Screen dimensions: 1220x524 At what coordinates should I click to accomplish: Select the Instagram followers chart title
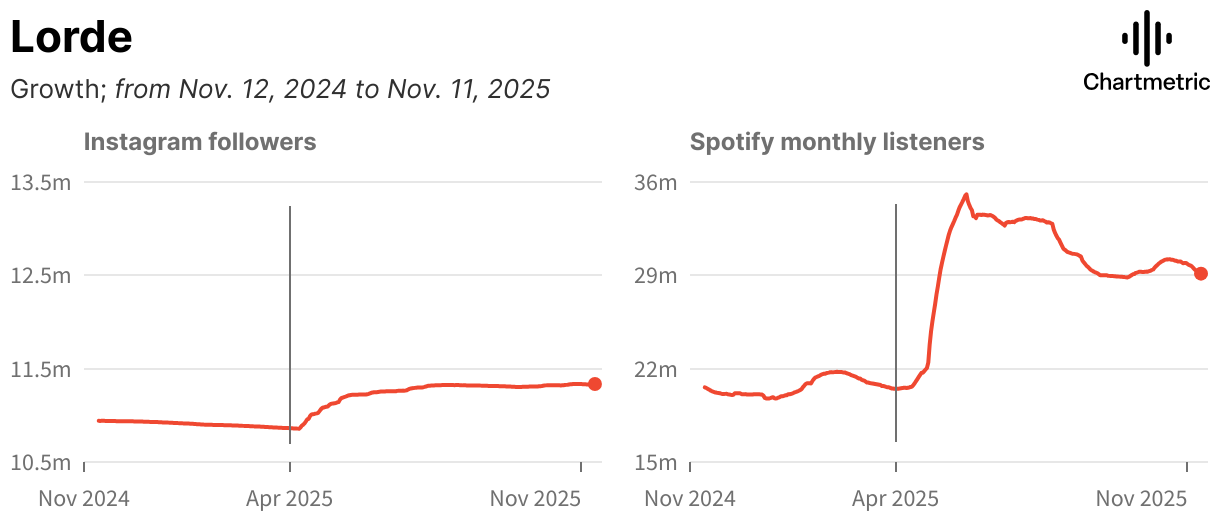click(x=200, y=142)
